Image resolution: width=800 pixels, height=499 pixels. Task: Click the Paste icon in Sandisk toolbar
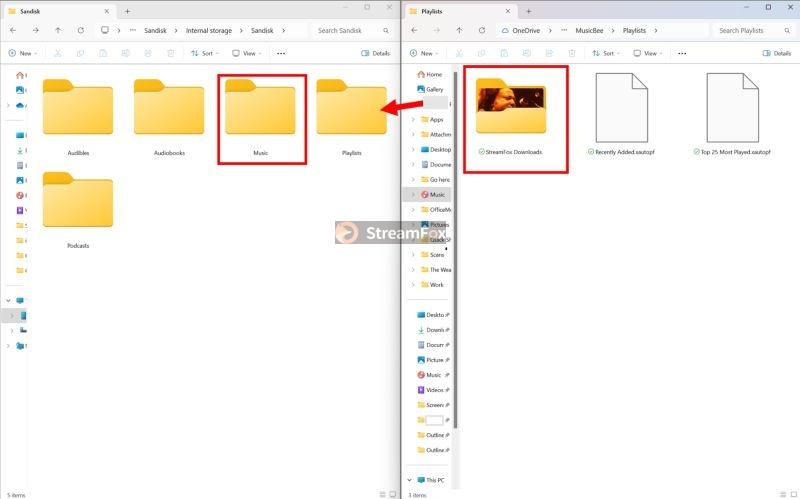[103, 53]
